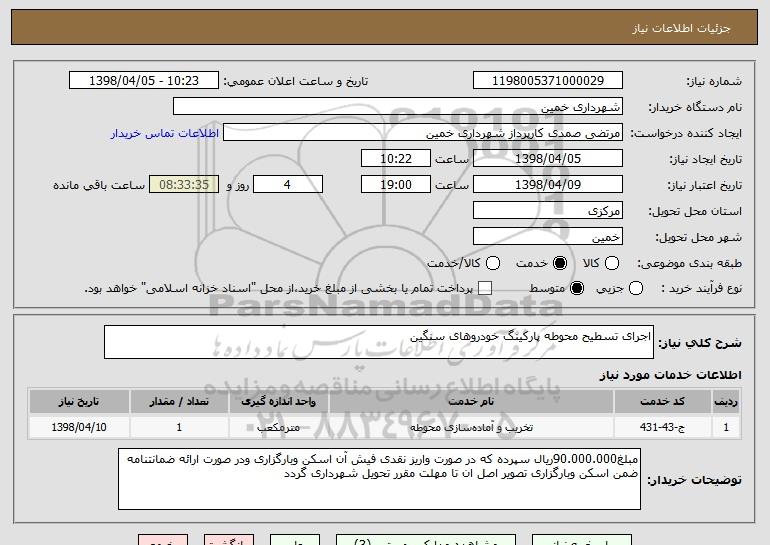Click the تعداد / مقدار column header
This screenshot has width=770, height=545.
(179, 402)
